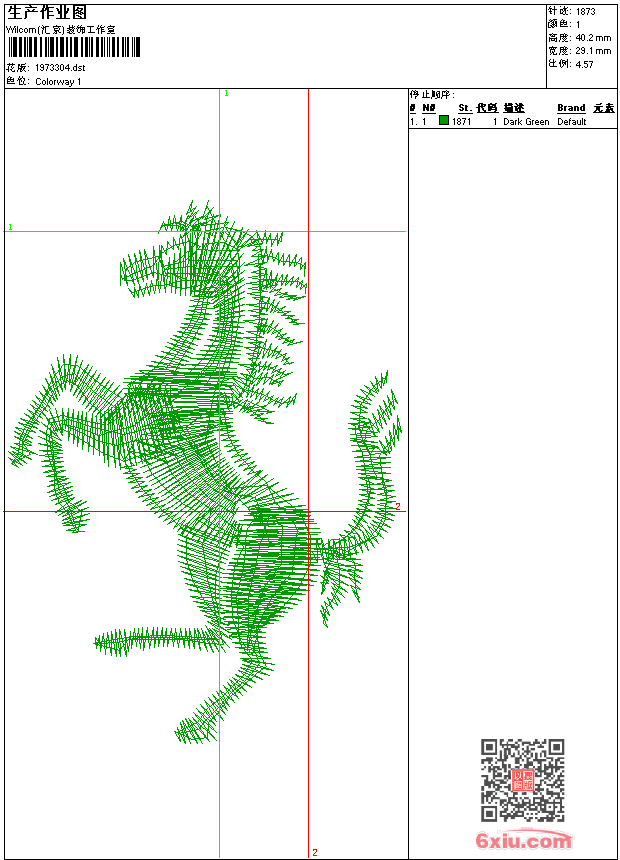The image size is (620, 860).
Task: Click the Dark Green thread color swatch
Action: tap(444, 120)
